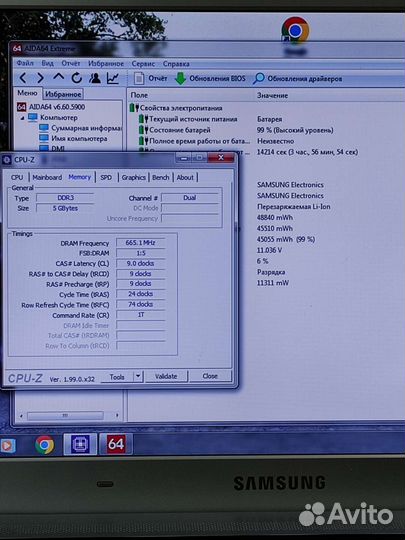
Task: Click the 48840 mWh value
Action: 274,217
